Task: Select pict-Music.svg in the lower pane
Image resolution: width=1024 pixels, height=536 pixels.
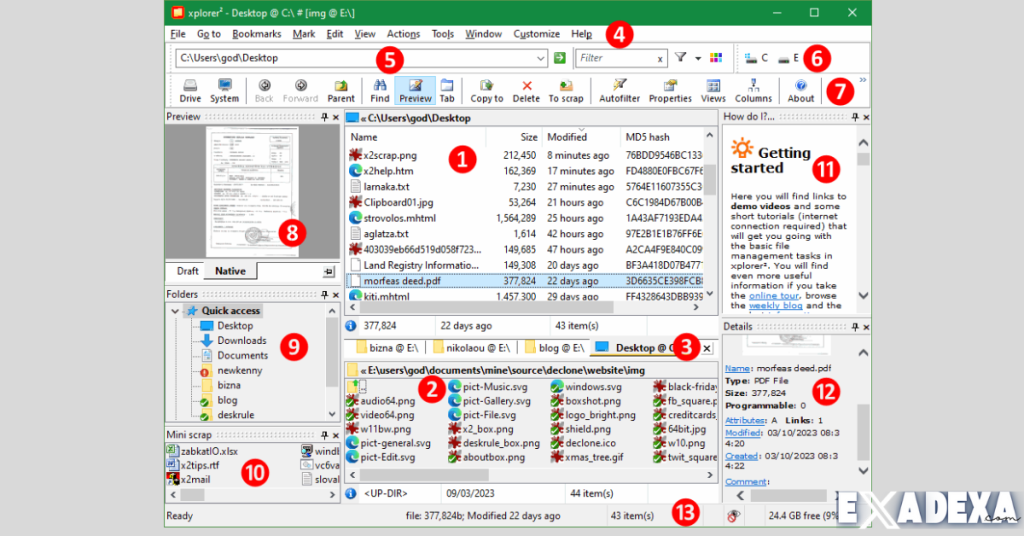Action: 494,387
